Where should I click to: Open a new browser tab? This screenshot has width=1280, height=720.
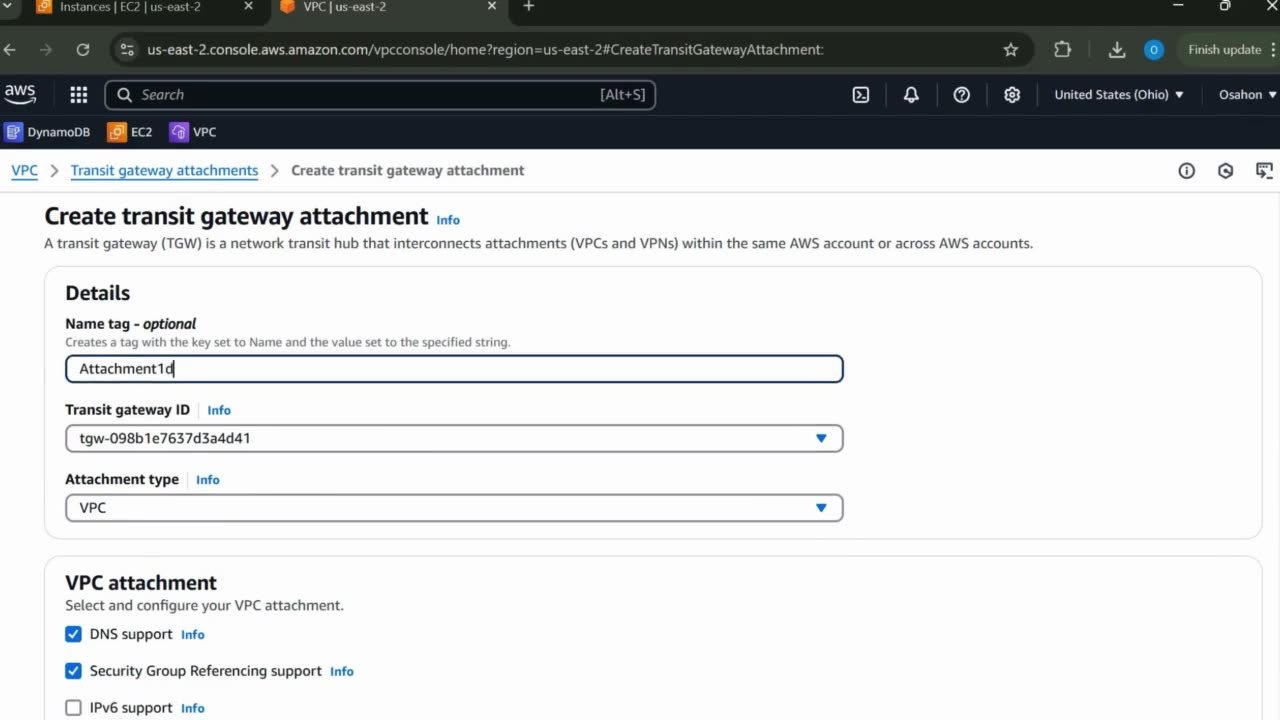[x=529, y=7]
